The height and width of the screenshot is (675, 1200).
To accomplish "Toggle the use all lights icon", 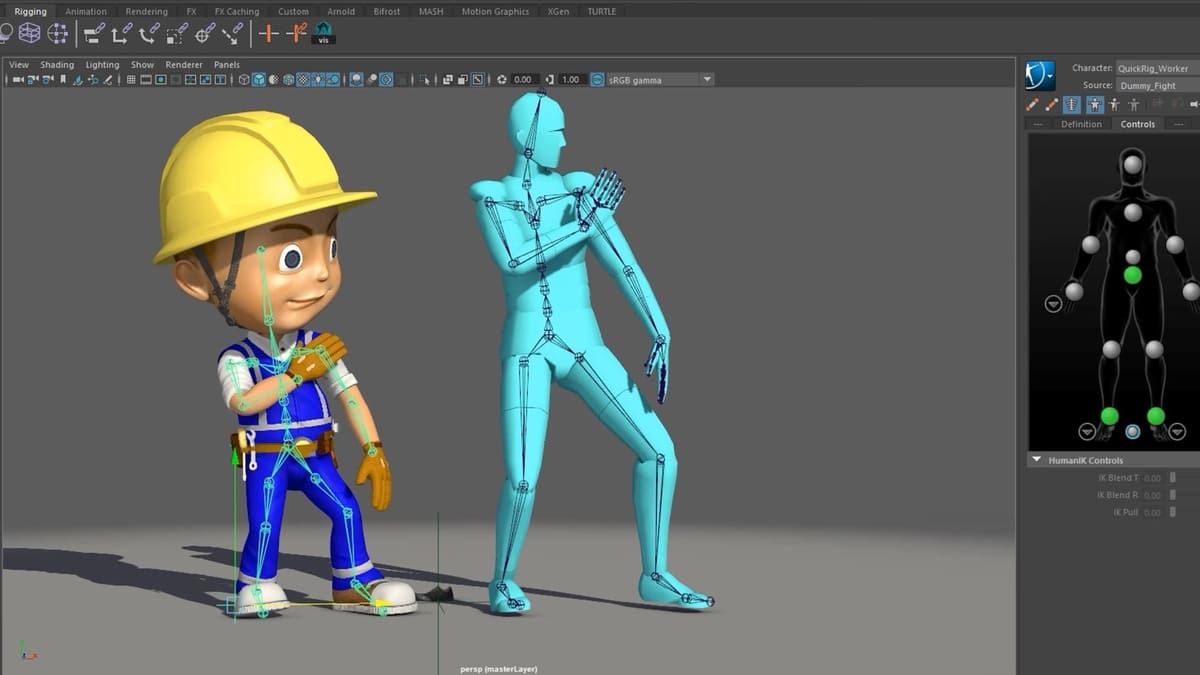I will coord(318,79).
